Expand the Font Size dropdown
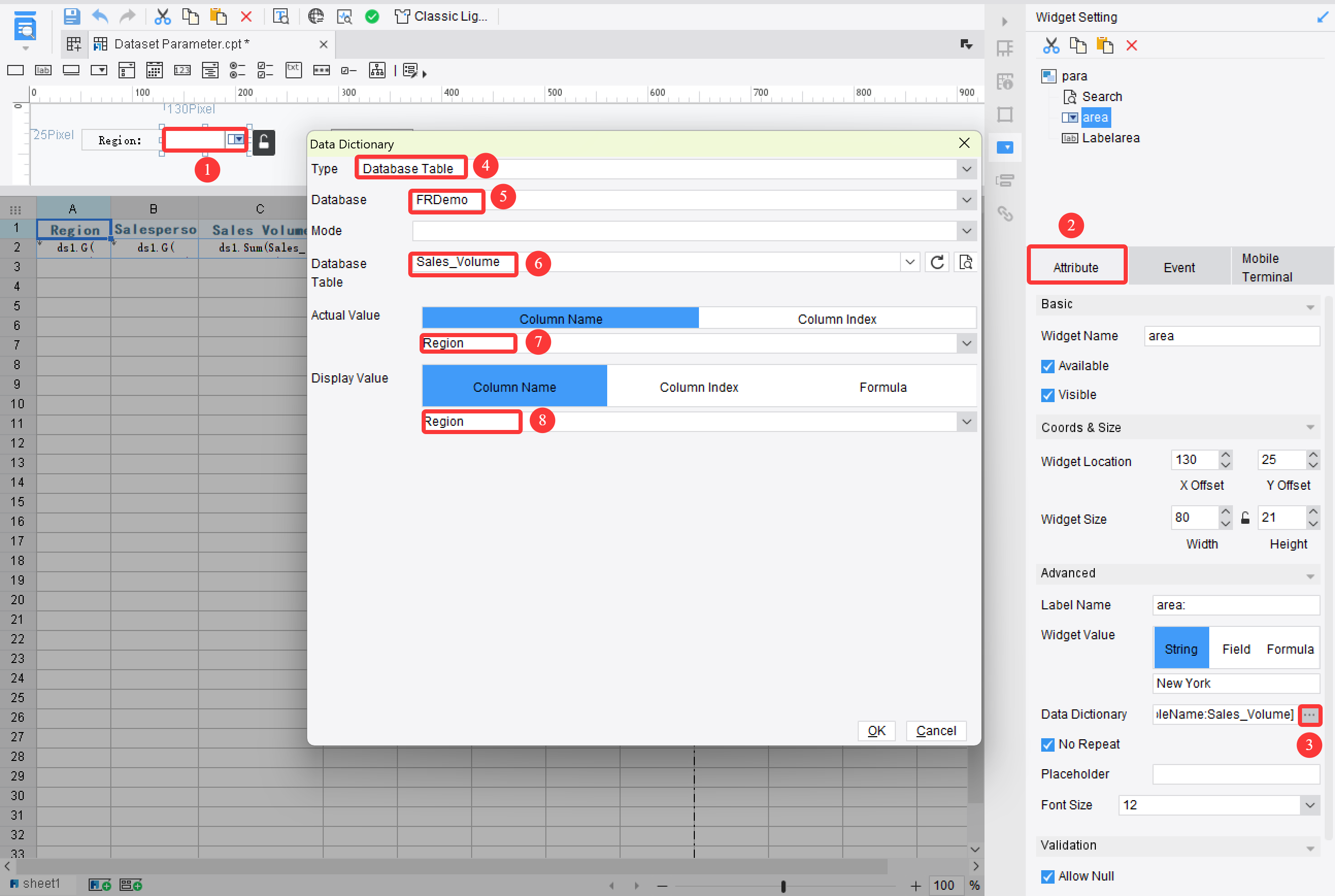The height and width of the screenshot is (896, 1335). [1310, 805]
